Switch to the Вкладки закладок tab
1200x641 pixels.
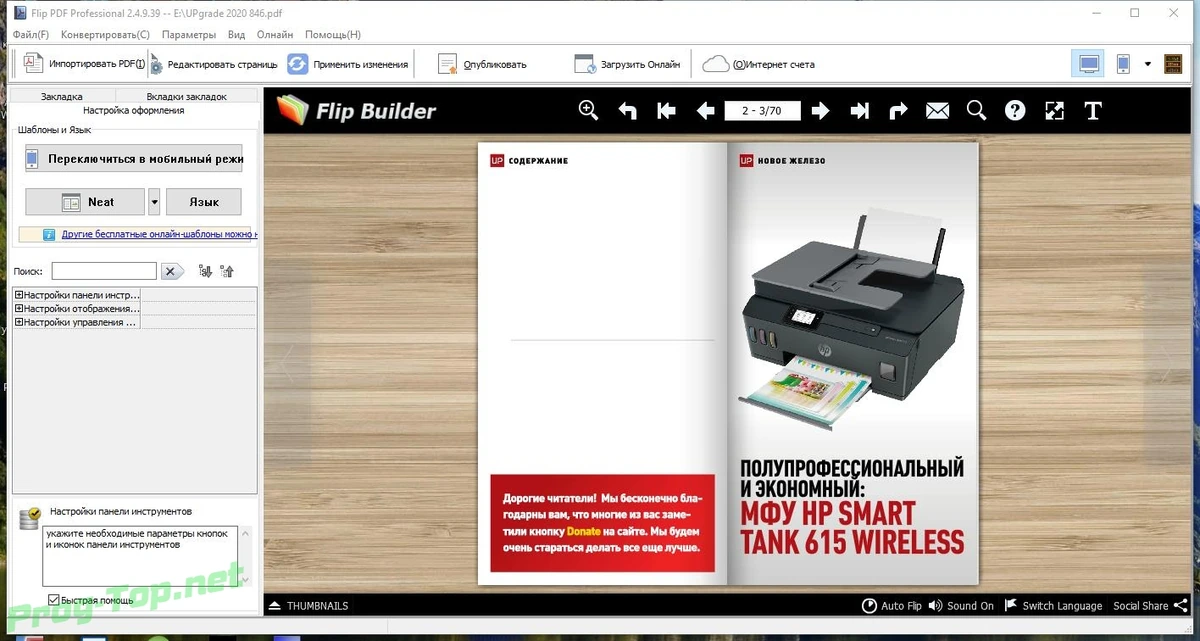(186, 97)
